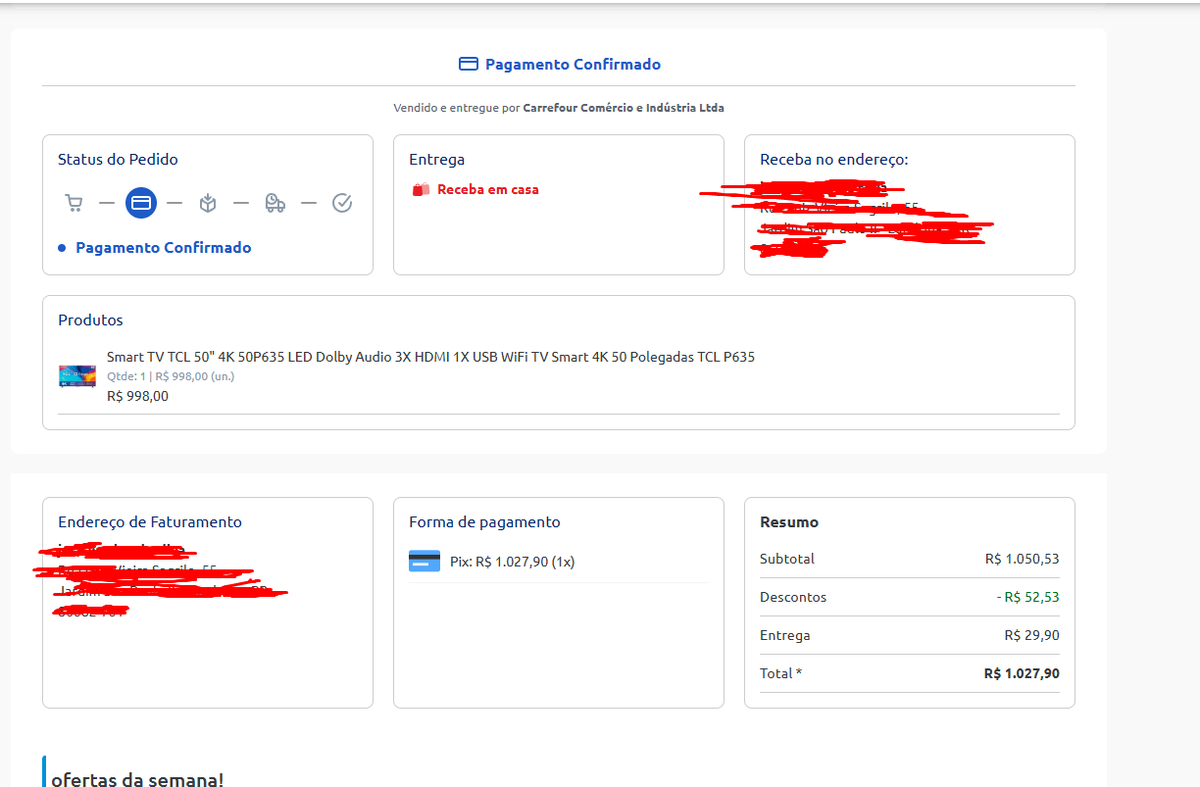Click the Receba em casa delivery text
The height and width of the screenshot is (787, 1200).
coord(488,189)
